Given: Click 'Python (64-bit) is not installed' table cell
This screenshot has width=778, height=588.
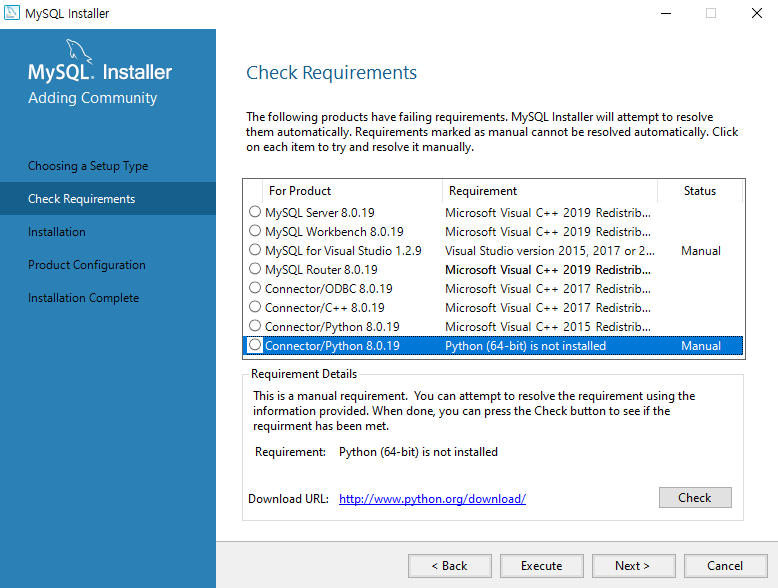Looking at the screenshot, I should [525, 346].
